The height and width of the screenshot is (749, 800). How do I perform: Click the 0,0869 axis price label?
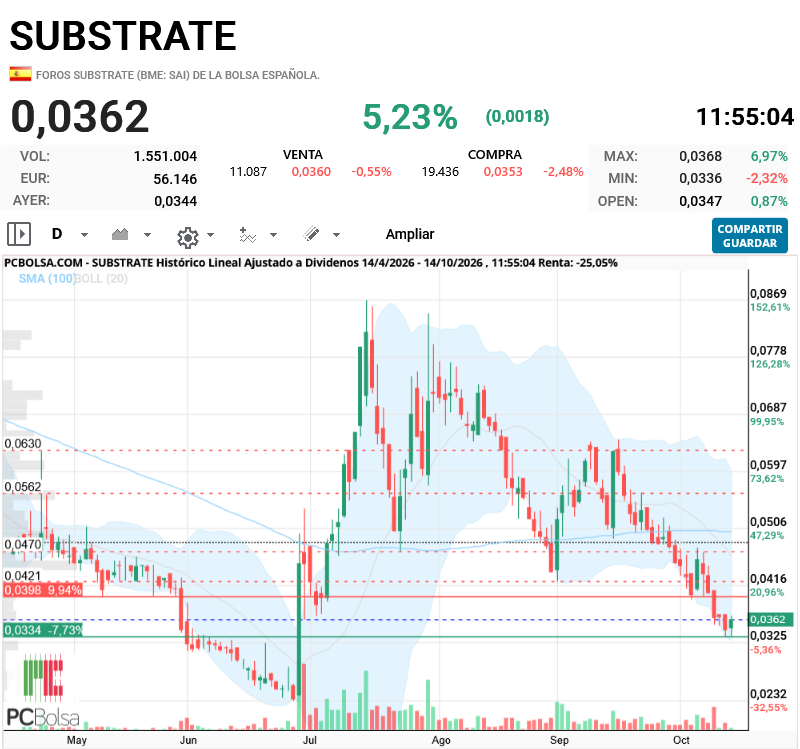tap(768, 294)
